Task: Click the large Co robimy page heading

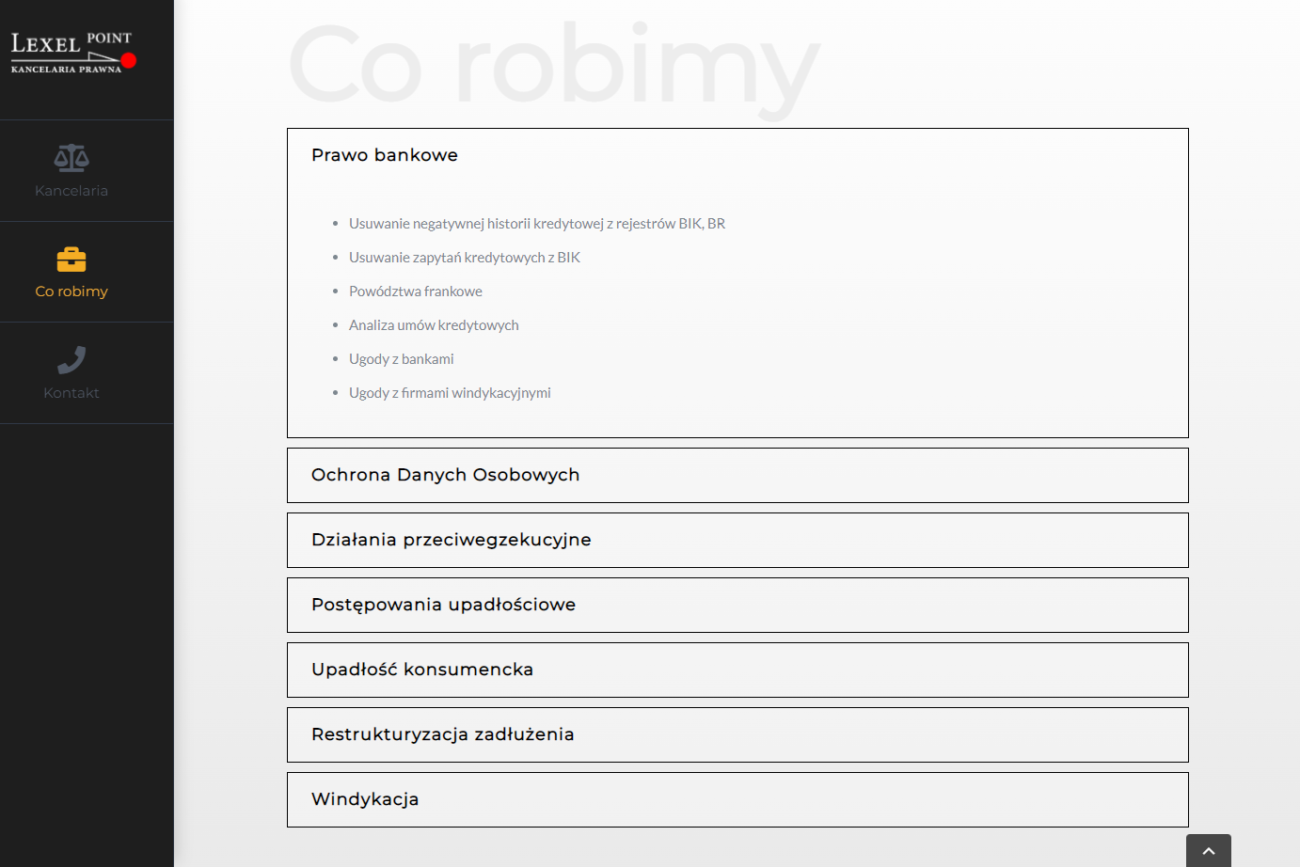Action: pyautogui.click(x=553, y=65)
